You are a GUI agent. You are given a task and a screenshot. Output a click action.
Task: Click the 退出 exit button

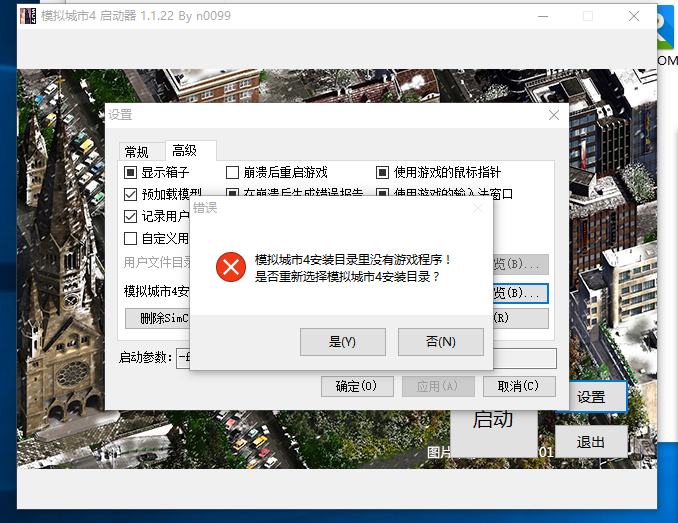(590, 441)
